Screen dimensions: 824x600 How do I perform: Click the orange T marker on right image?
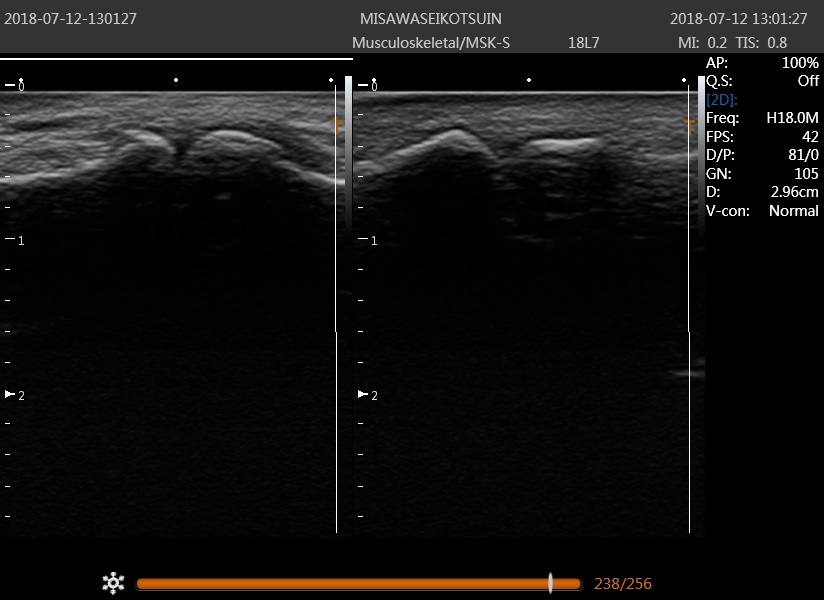pyautogui.click(x=689, y=127)
